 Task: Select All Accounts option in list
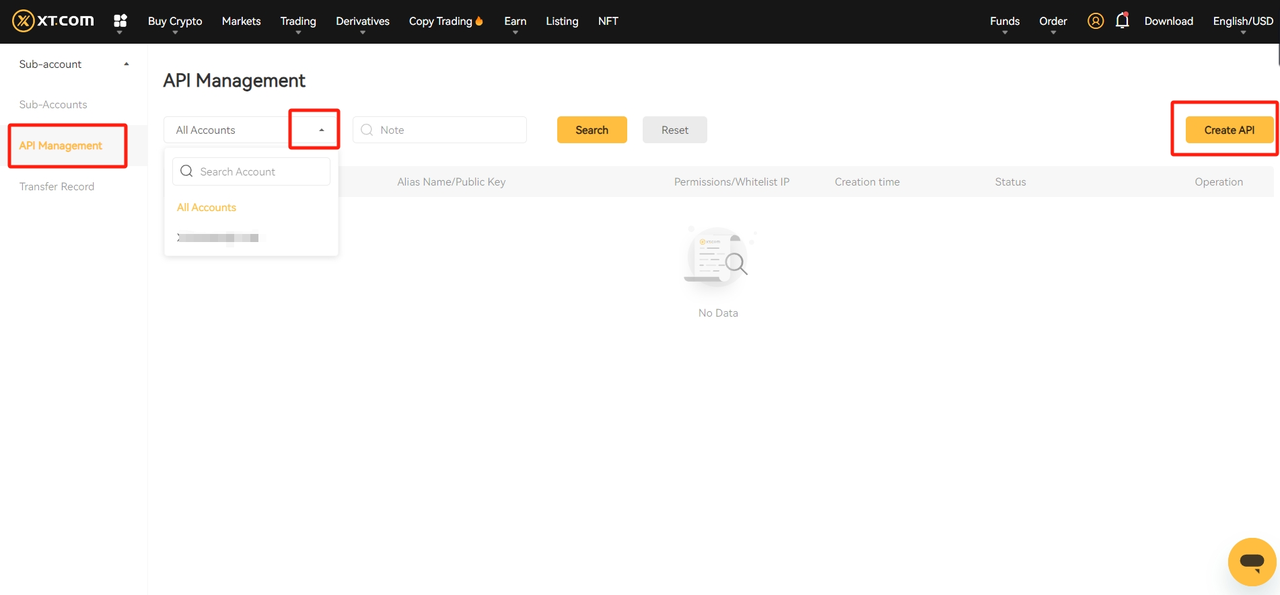click(x=207, y=208)
